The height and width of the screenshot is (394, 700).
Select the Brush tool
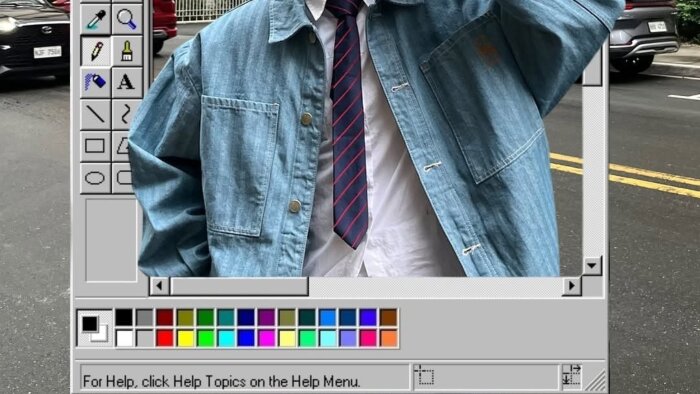pyautogui.click(x=127, y=51)
